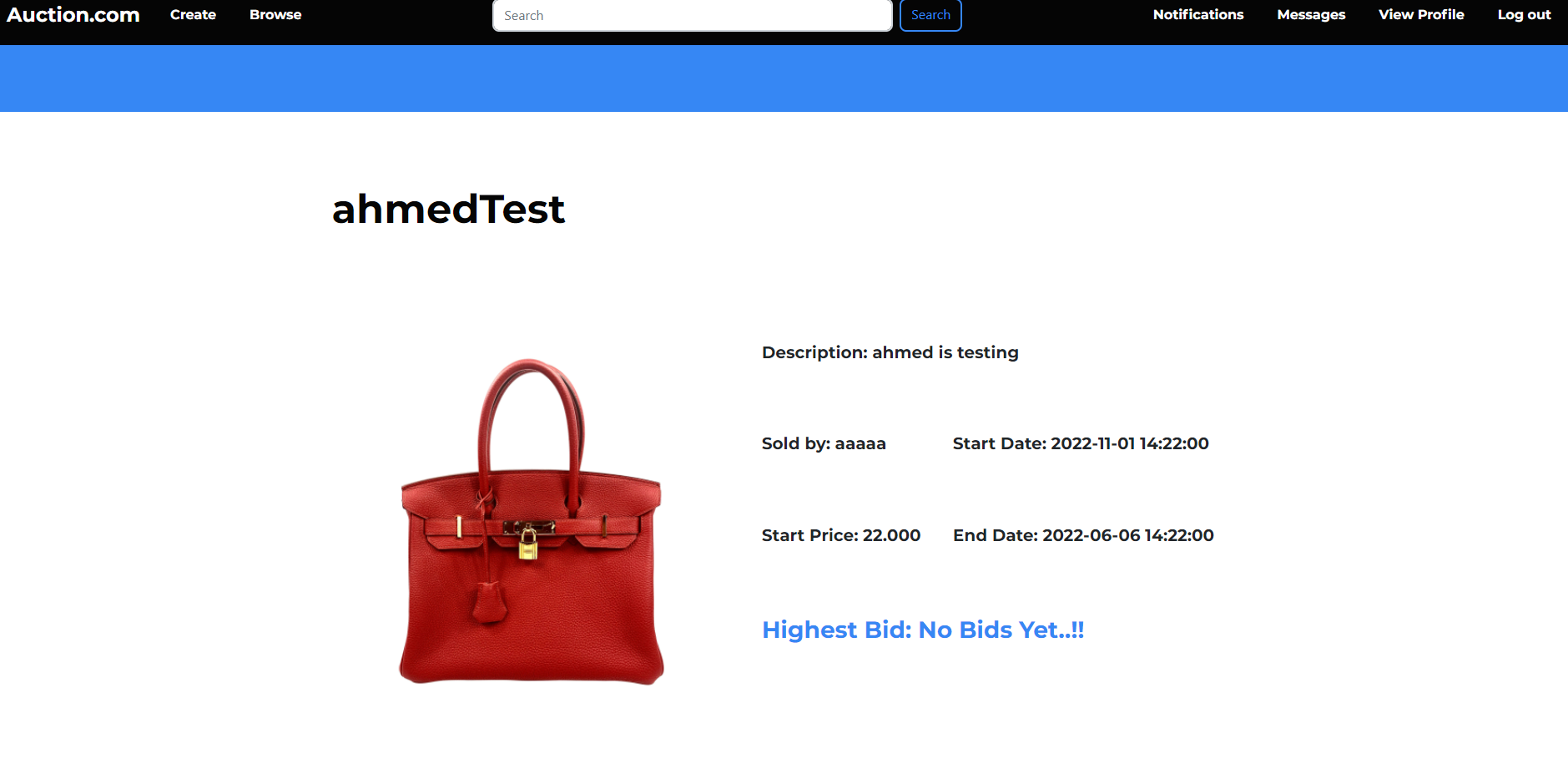
Task: Click the blue Search button
Action: 930,15
